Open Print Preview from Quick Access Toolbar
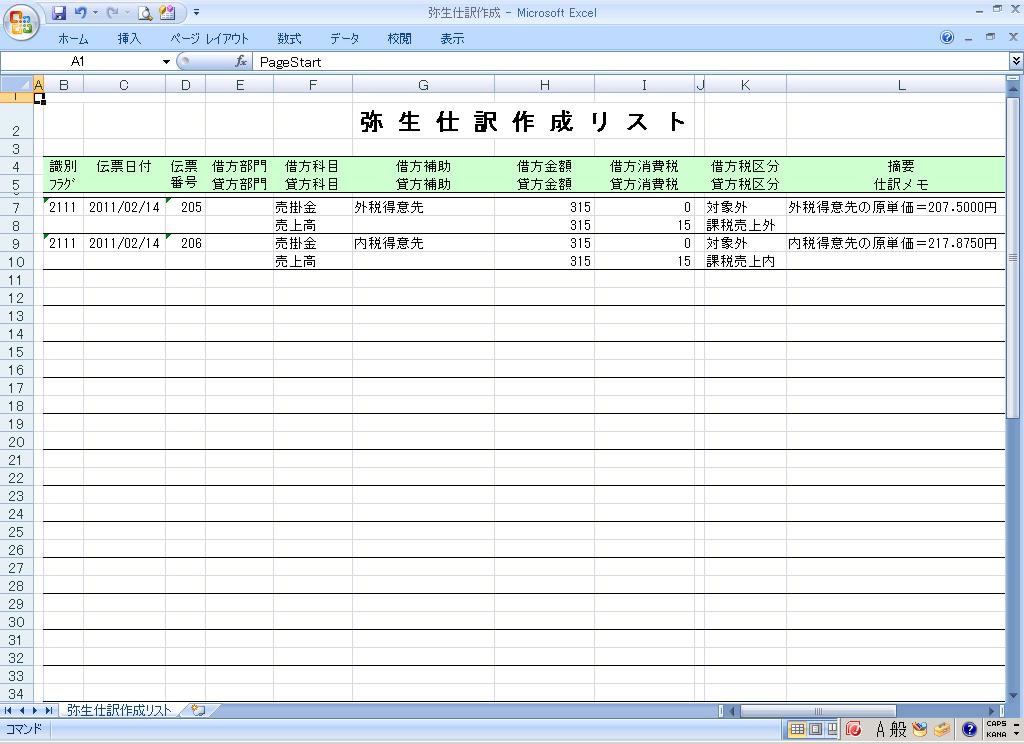 (145, 12)
